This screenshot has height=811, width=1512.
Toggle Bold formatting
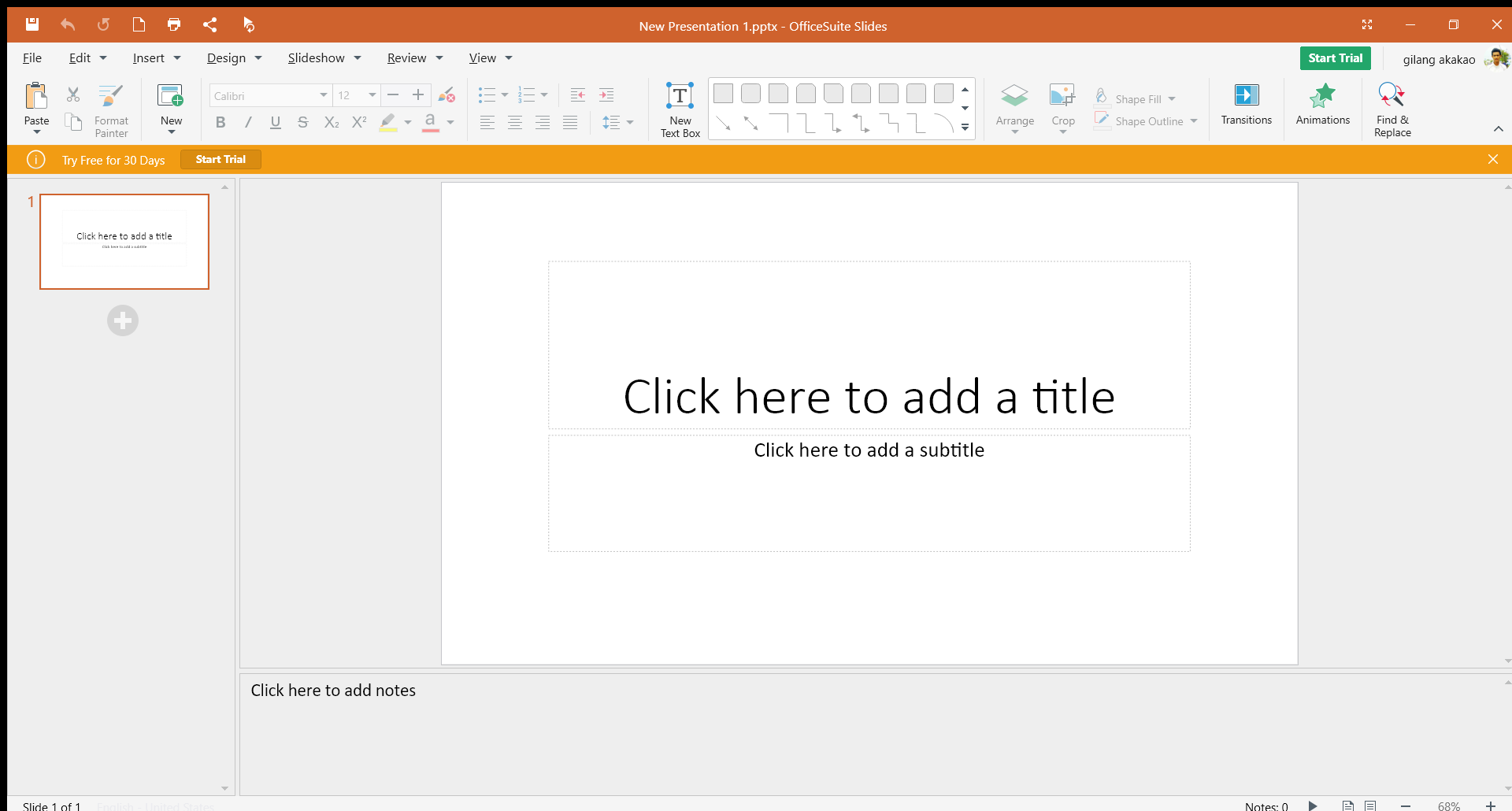pos(220,122)
